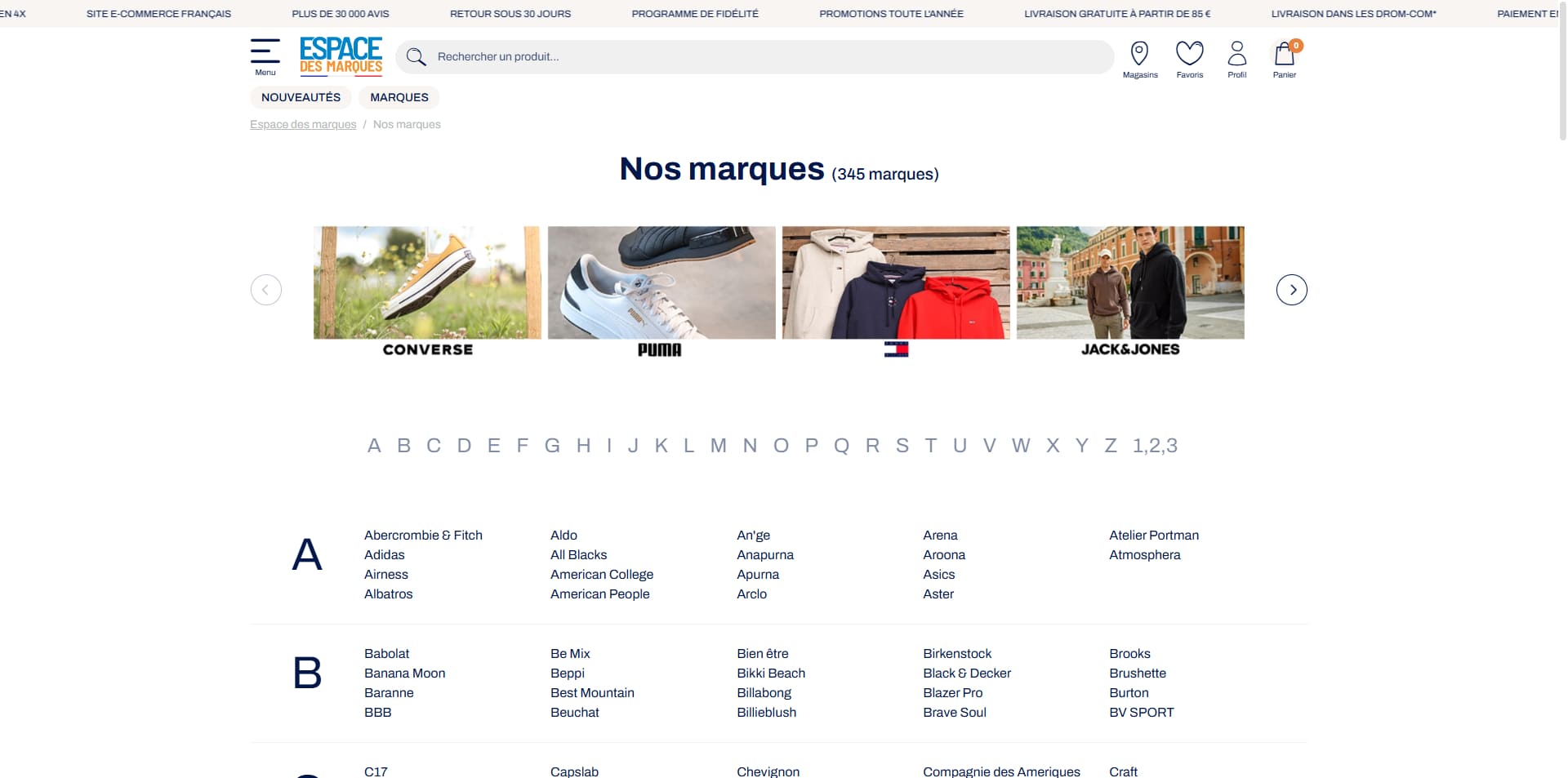
Task: Jump to letter C in alphabet index
Action: click(434, 446)
